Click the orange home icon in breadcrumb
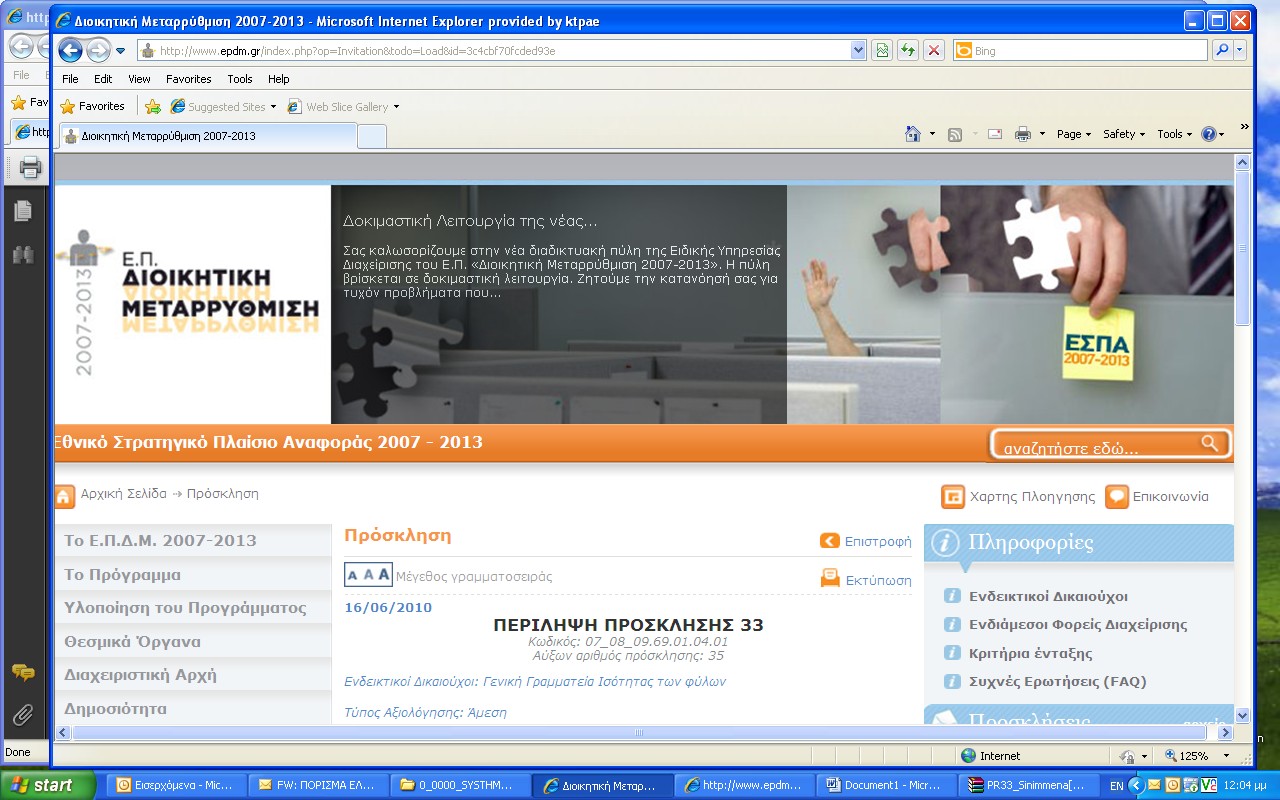Image resolution: width=1280 pixels, height=800 pixels. [x=65, y=496]
